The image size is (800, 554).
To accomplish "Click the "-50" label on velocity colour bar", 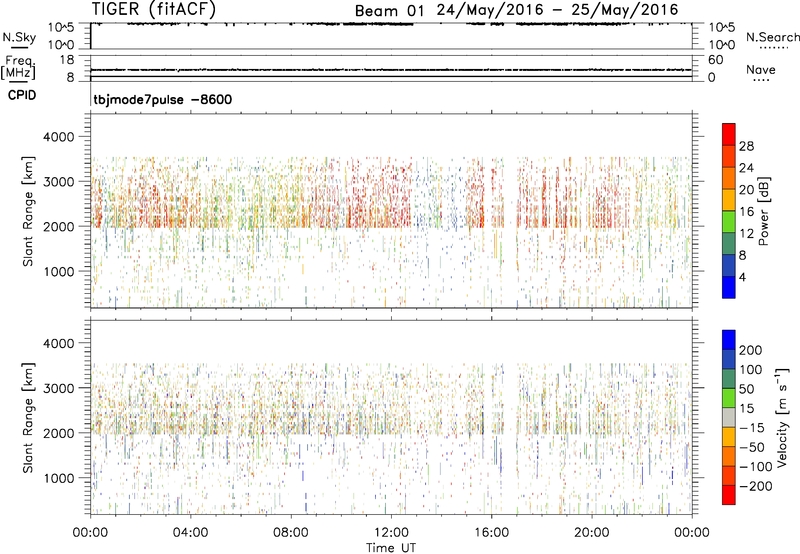I will coord(752,447).
